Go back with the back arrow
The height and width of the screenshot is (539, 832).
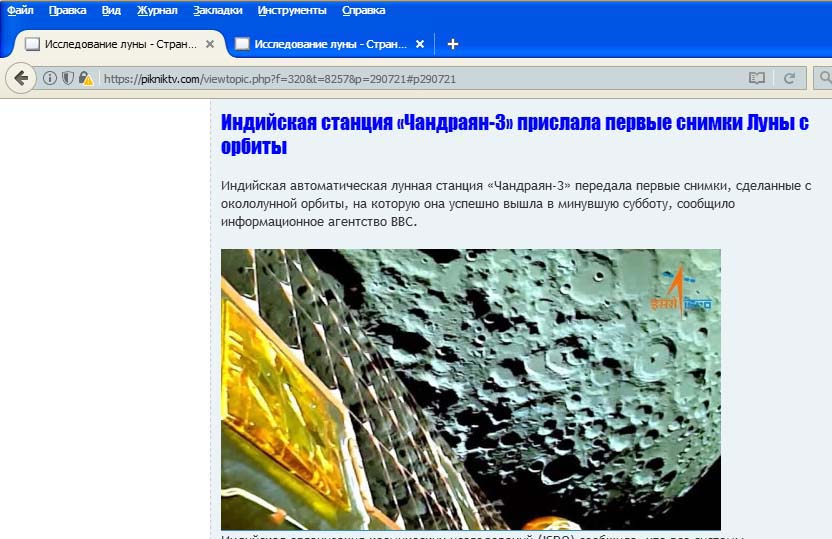point(21,79)
